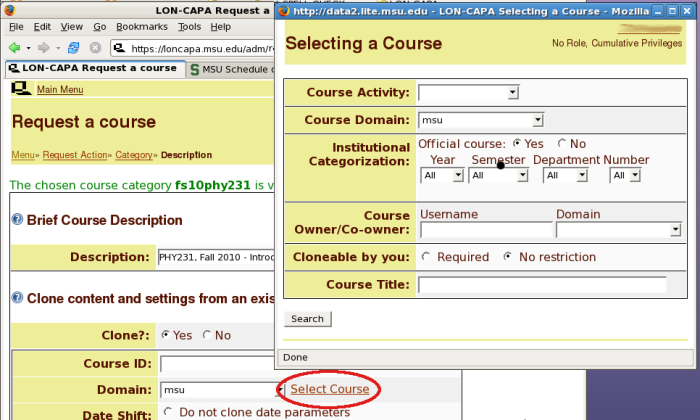Open the Go menu
Image resolution: width=700 pixels, height=420 pixels.
pos(100,27)
